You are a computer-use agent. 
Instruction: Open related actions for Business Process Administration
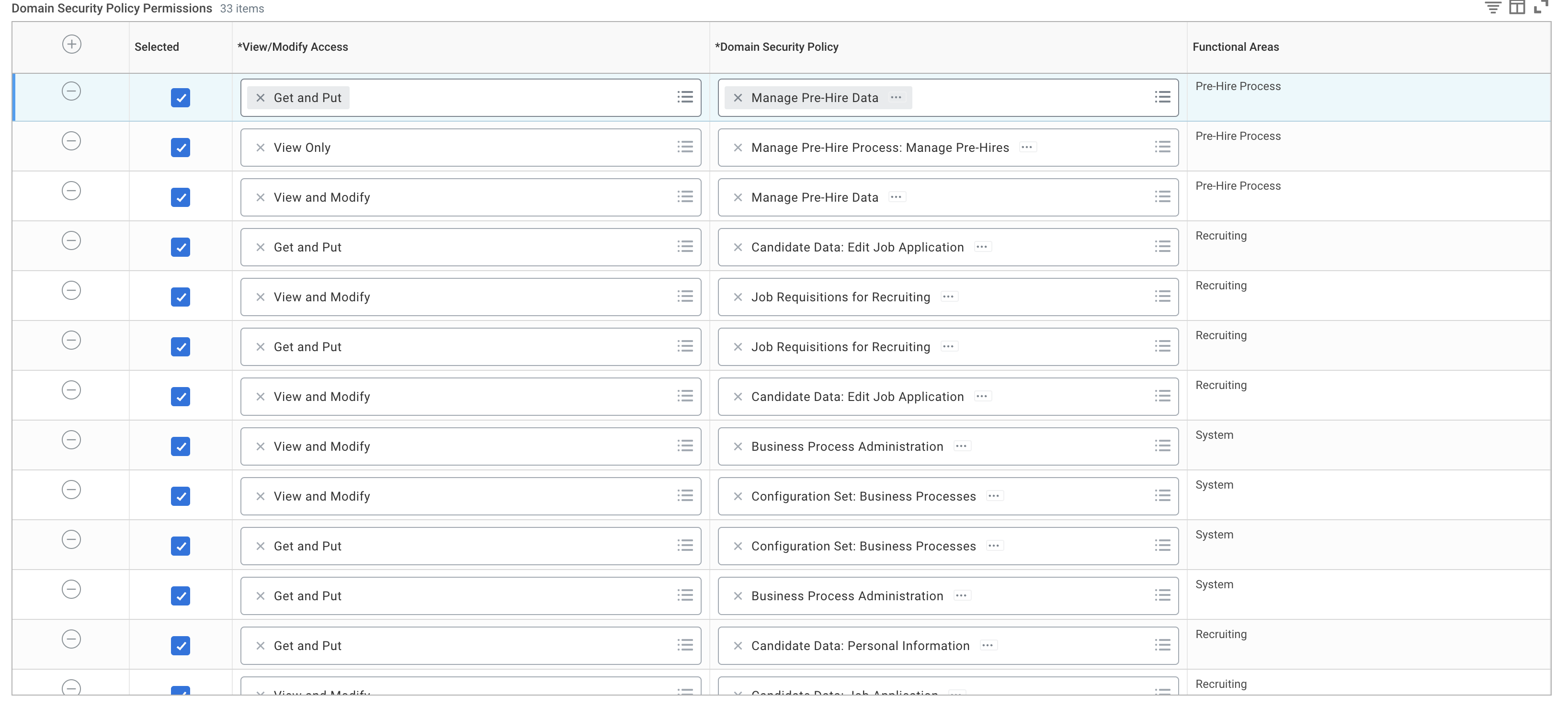[x=961, y=446]
